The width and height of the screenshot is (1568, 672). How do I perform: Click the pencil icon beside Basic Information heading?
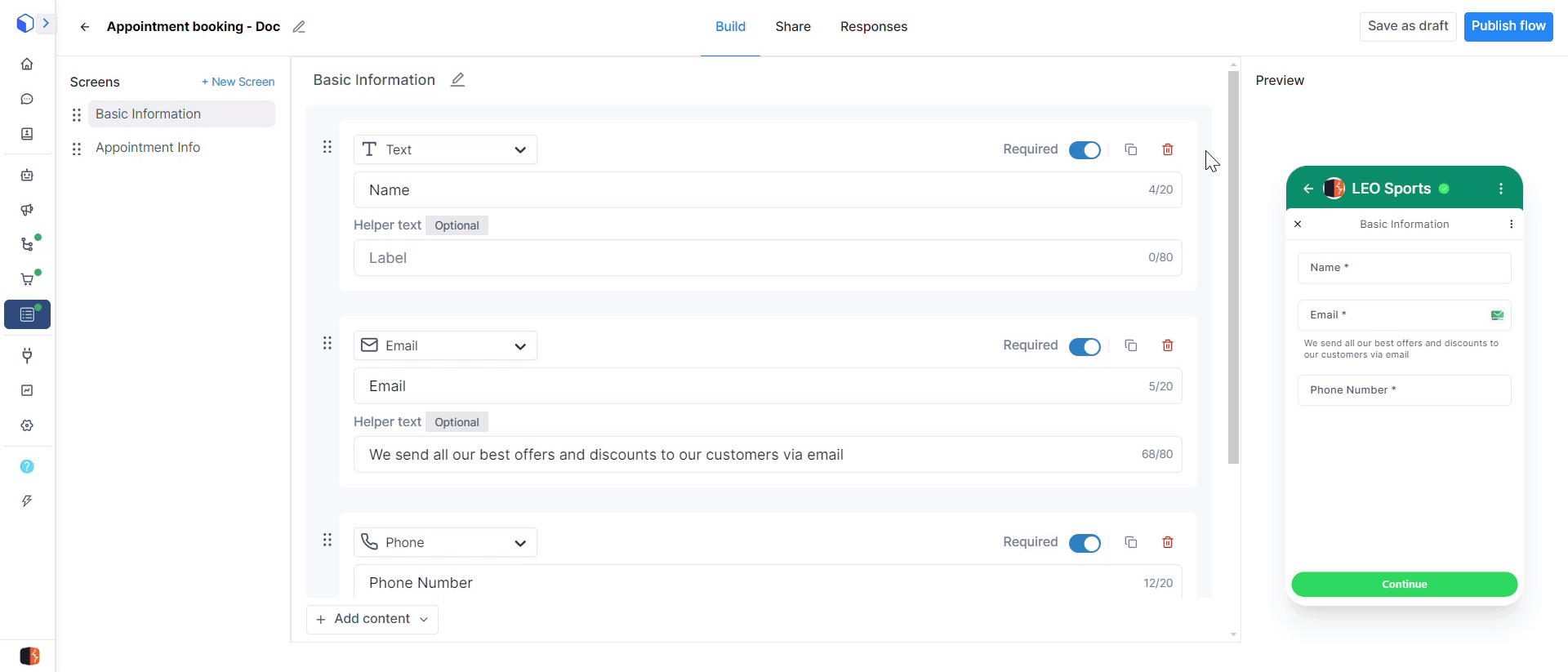pyautogui.click(x=457, y=80)
